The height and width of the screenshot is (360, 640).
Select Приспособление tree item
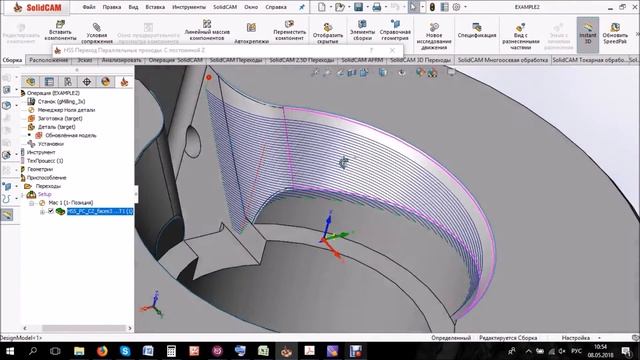[x=43, y=178]
